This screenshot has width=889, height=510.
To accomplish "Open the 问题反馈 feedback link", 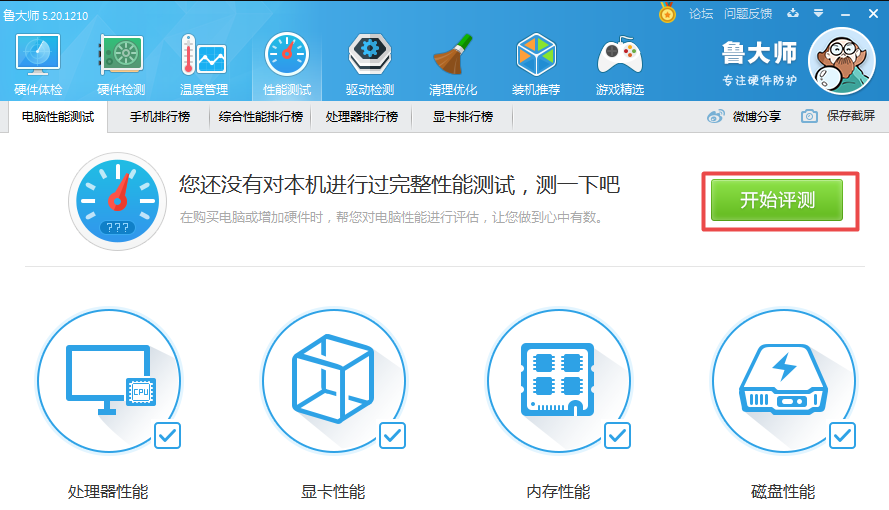I will point(748,14).
